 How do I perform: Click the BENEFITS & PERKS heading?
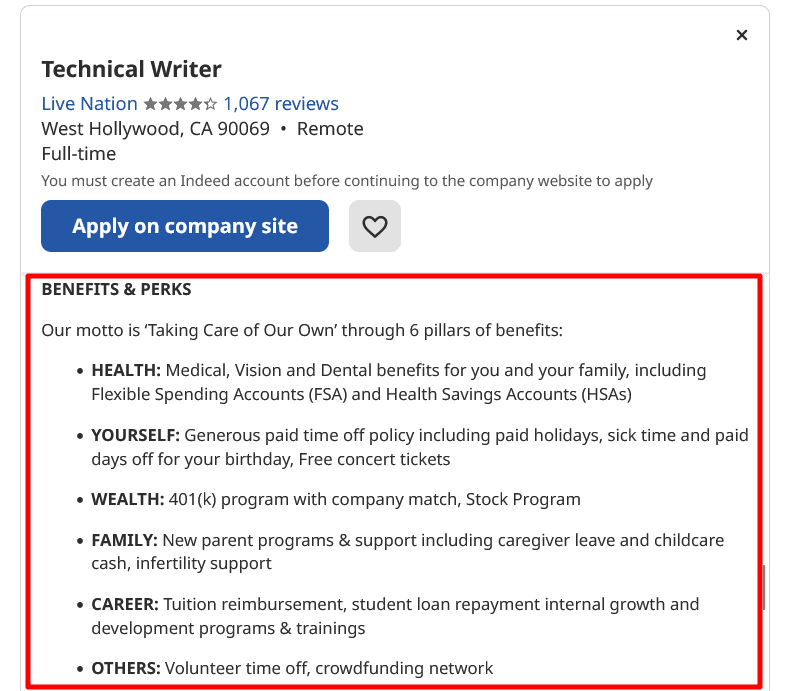(116, 290)
